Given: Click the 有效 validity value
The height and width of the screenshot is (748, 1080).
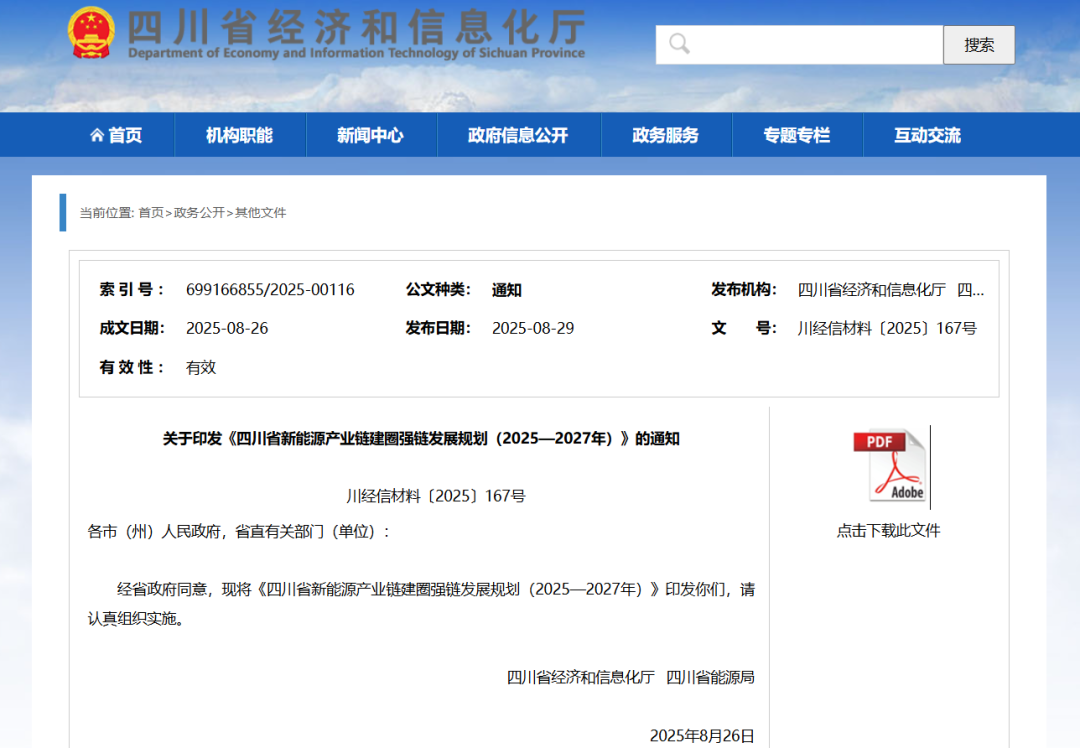Looking at the screenshot, I should click(200, 368).
